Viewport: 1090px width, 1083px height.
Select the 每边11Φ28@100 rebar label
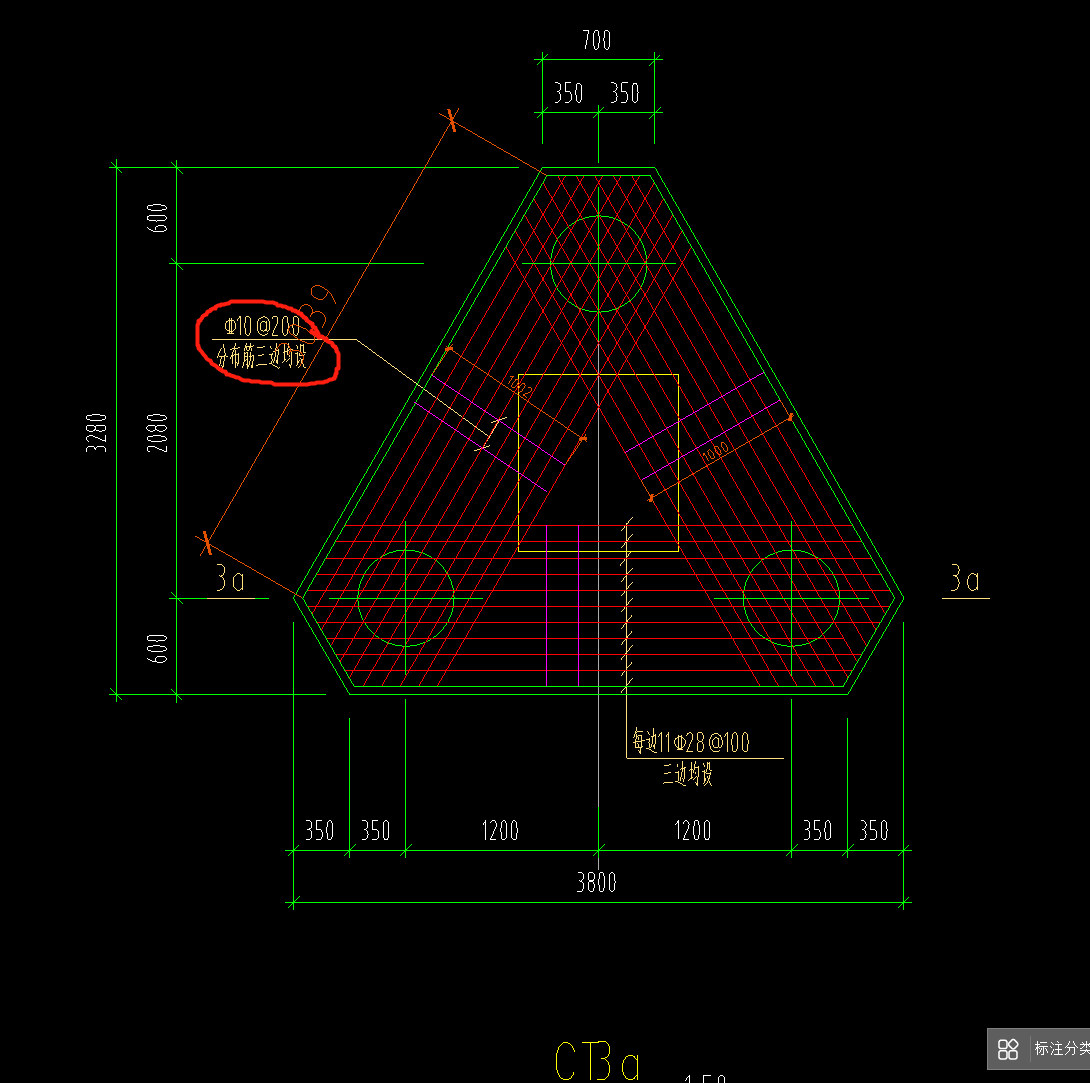tap(691, 742)
